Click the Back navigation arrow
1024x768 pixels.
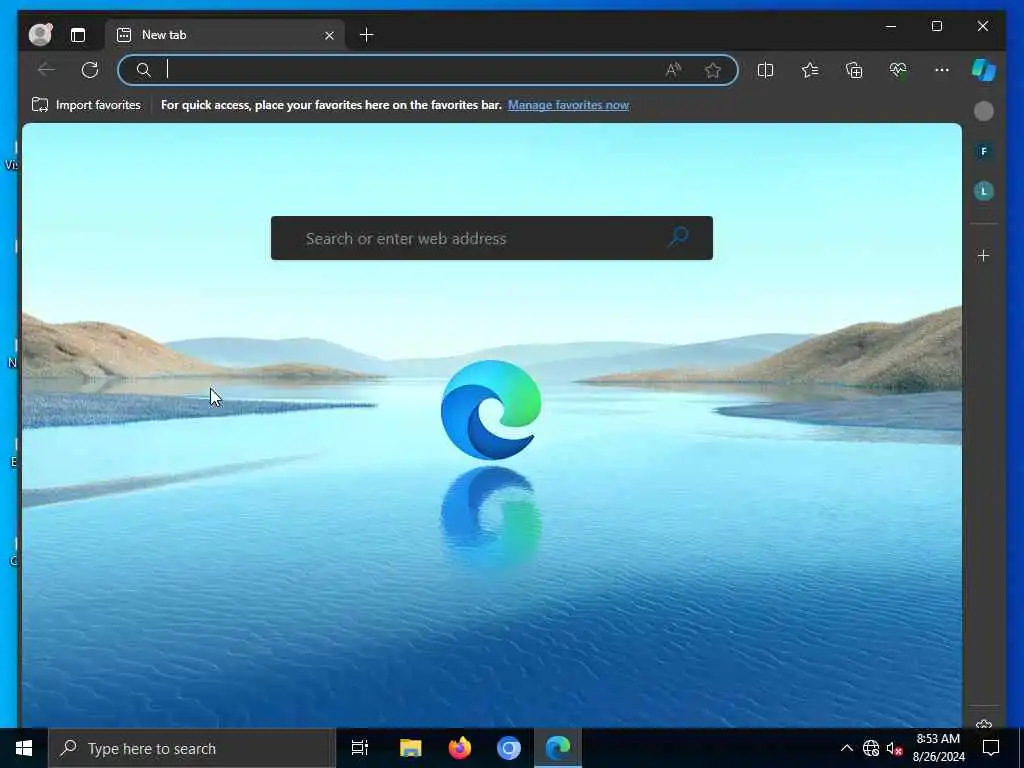coord(46,69)
